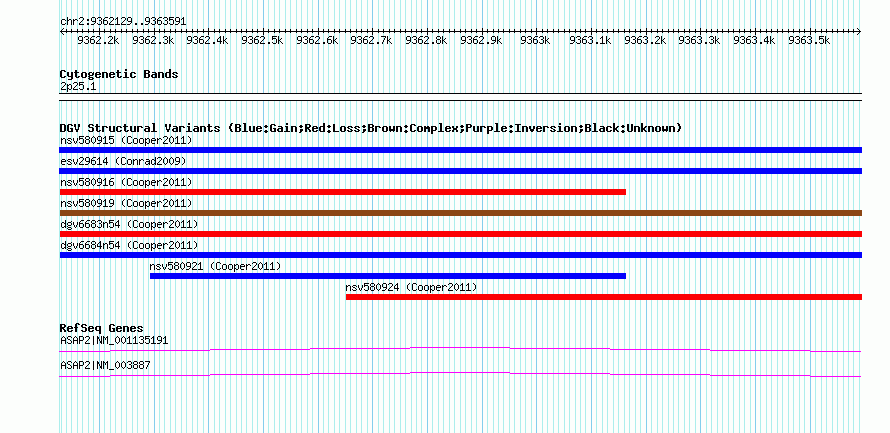Click the 9362.5k ruler tick label
The height and width of the screenshot is (433, 890).
coord(262,40)
